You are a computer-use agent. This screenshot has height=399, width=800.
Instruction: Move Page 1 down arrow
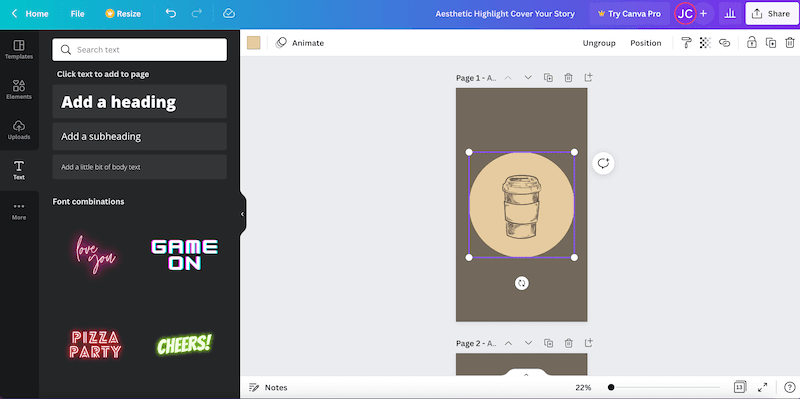point(528,78)
